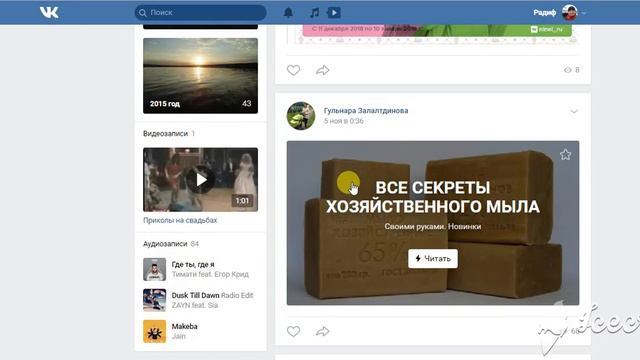Image resolution: width=640 pixels, height=360 pixels.
Task: Play track Где ты, где я
Action: (x=193, y=264)
